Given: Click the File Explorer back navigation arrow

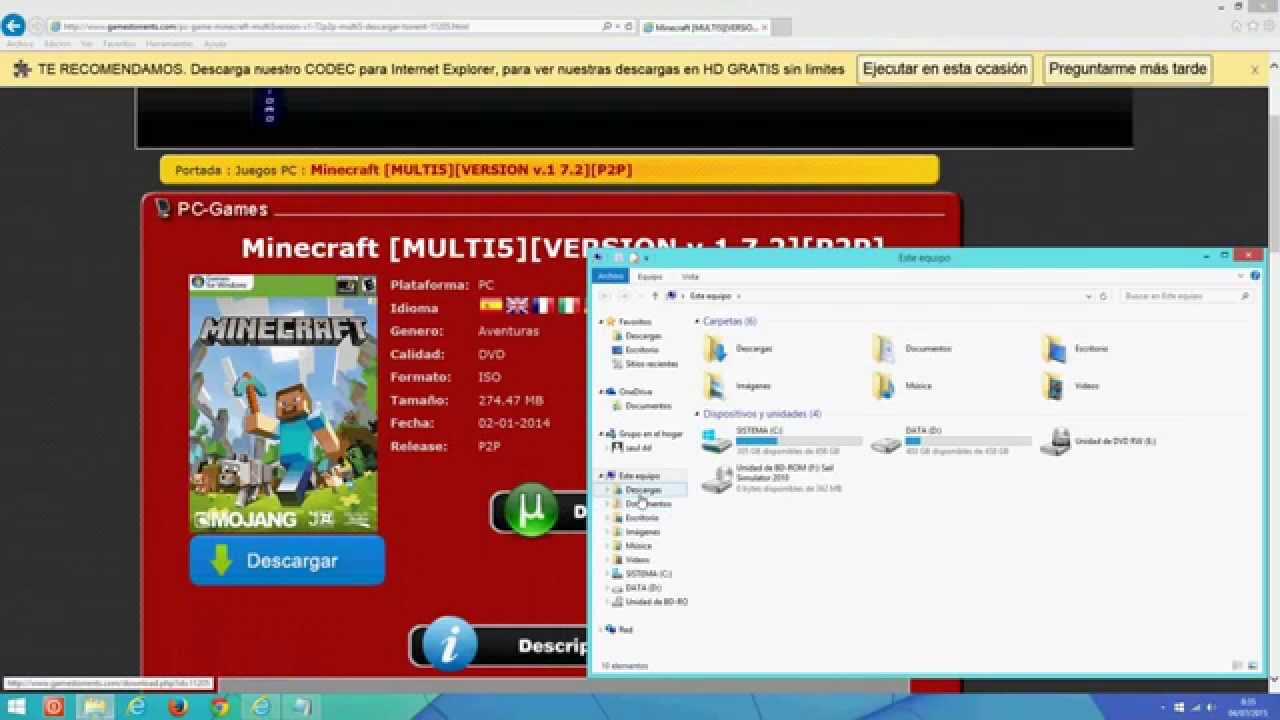Looking at the screenshot, I should (x=604, y=296).
